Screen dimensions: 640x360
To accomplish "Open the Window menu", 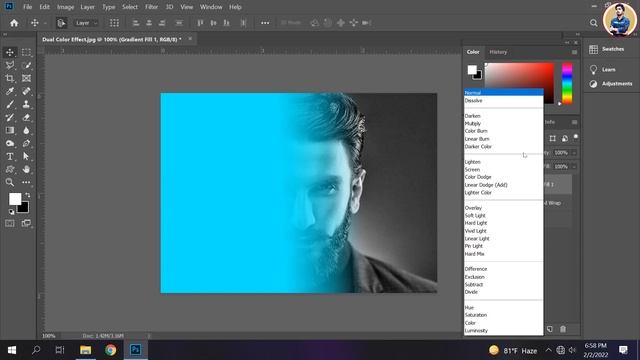I will [211, 7].
